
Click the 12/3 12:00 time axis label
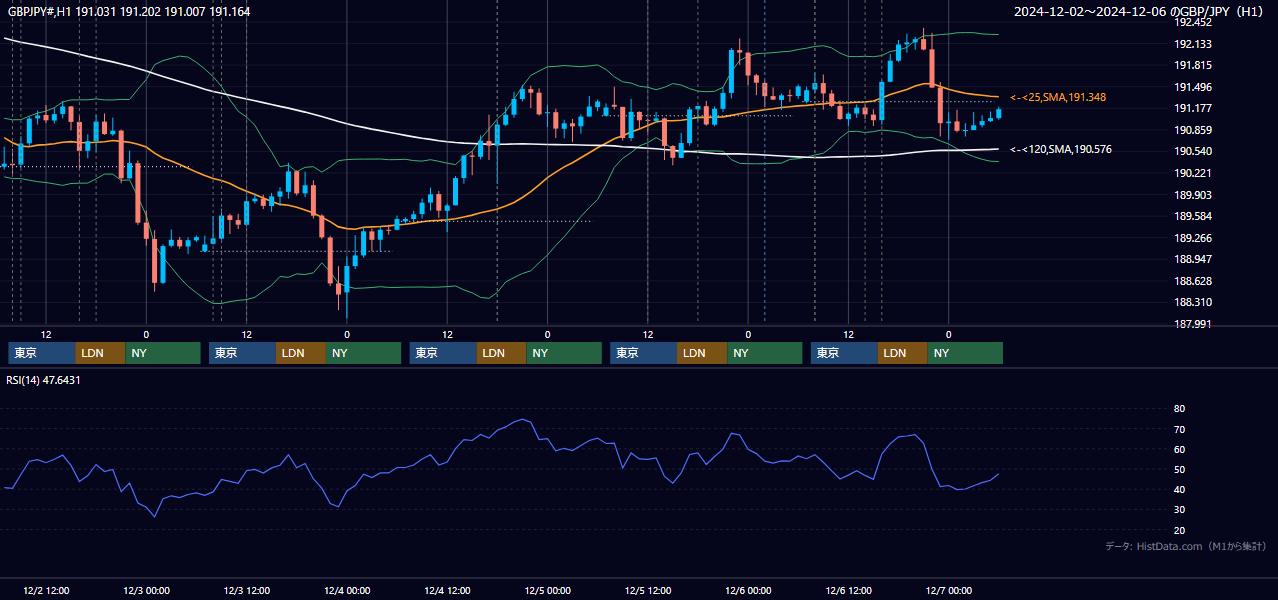(x=246, y=591)
